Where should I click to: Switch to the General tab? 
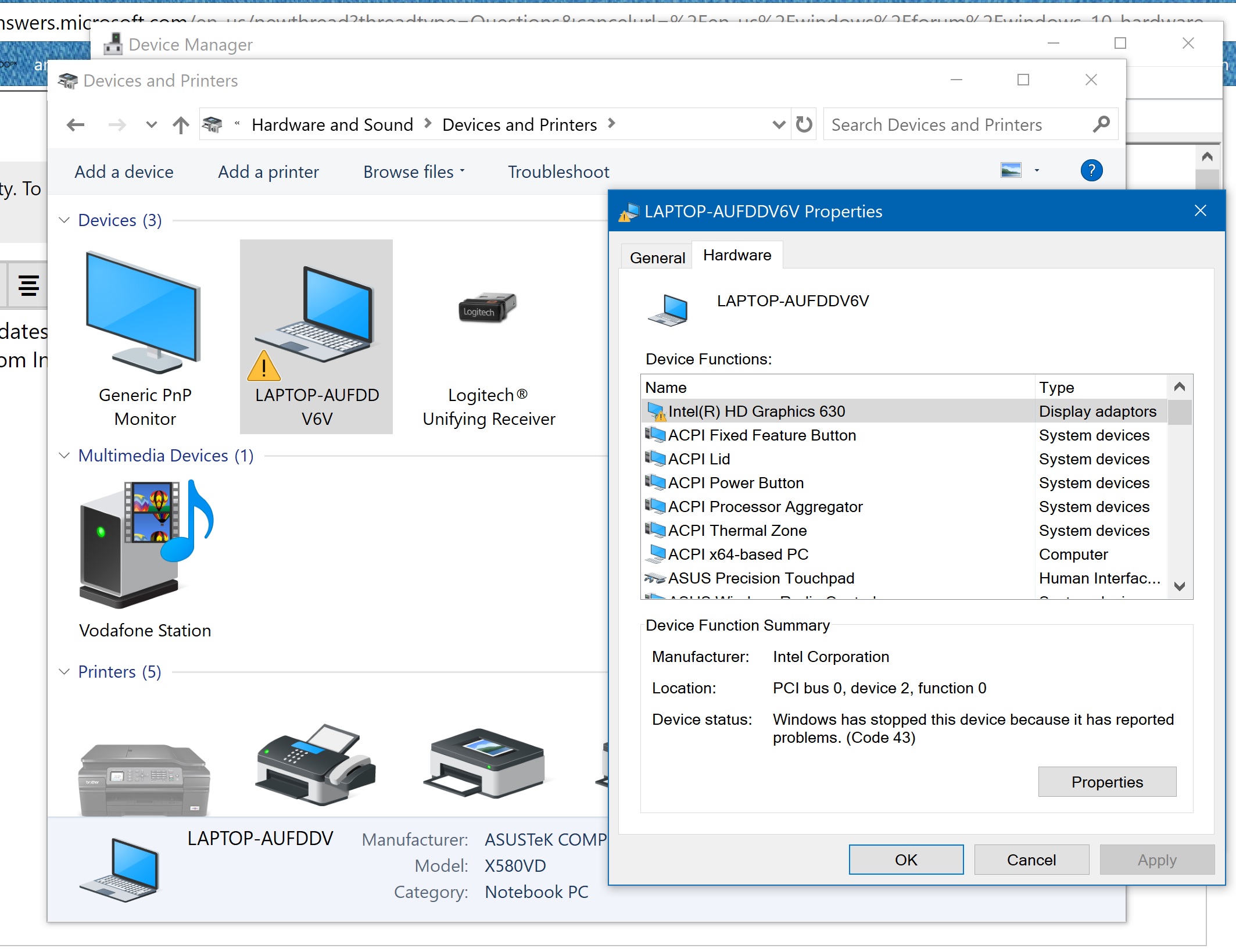pos(657,257)
